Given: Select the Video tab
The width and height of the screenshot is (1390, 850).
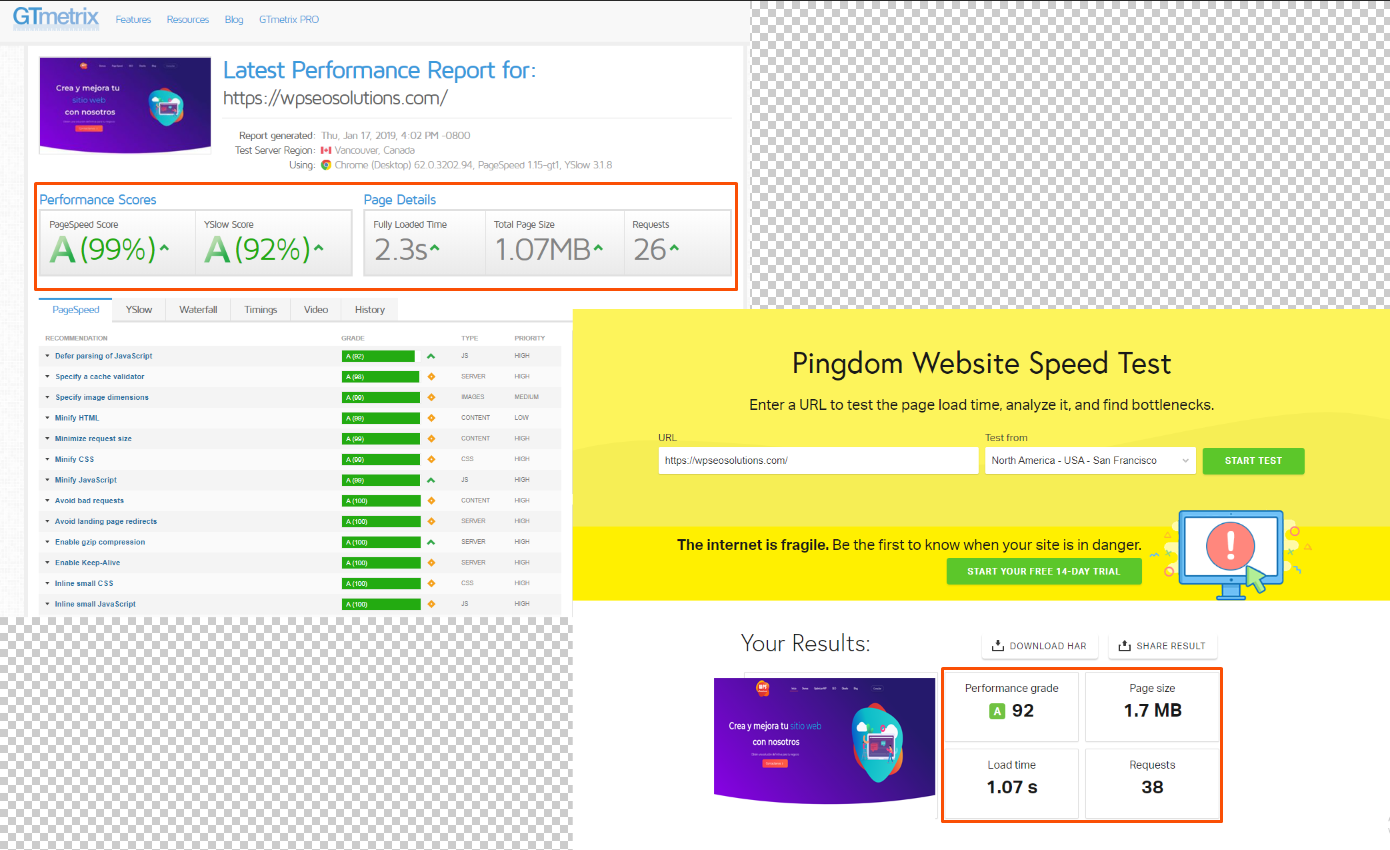Looking at the screenshot, I should coord(316,310).
